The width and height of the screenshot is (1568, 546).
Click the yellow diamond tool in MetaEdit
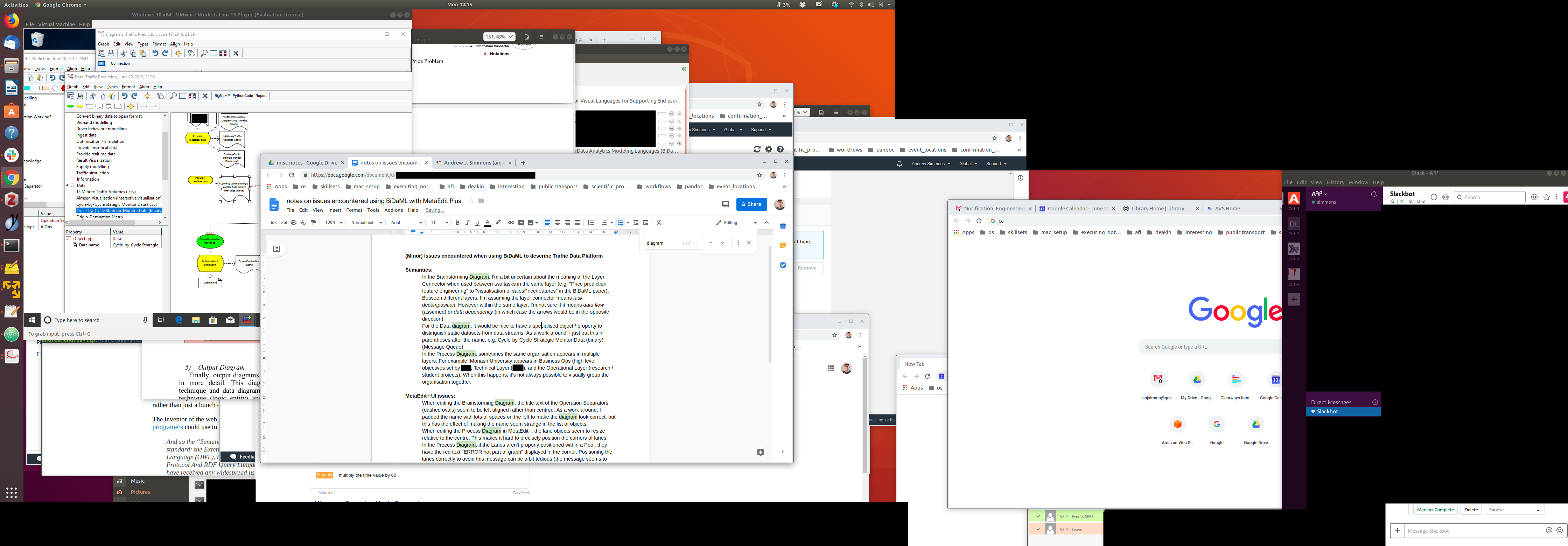(x=131, y=106)
